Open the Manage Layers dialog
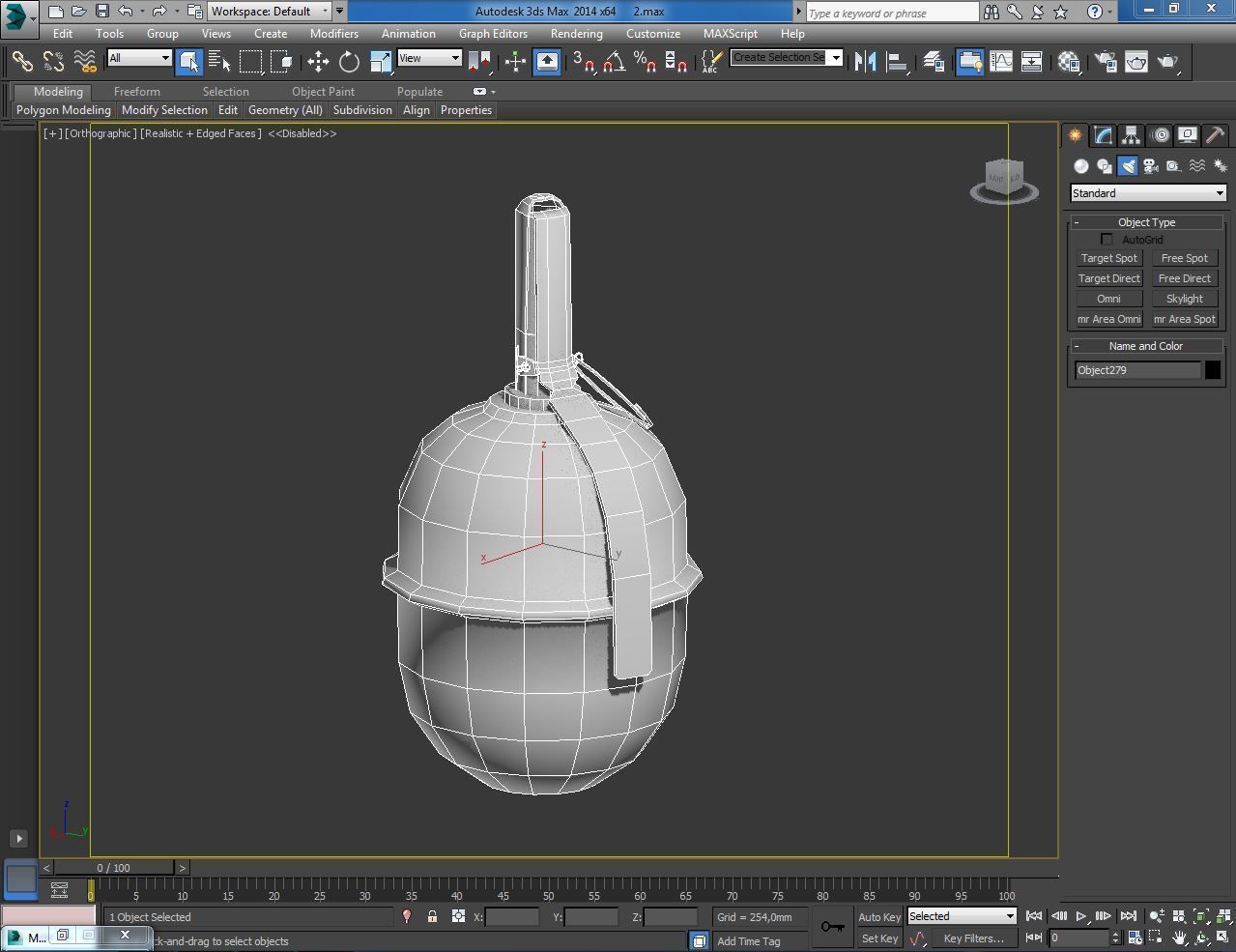This screenshot has width=1236, height=952. coord(934,62)
